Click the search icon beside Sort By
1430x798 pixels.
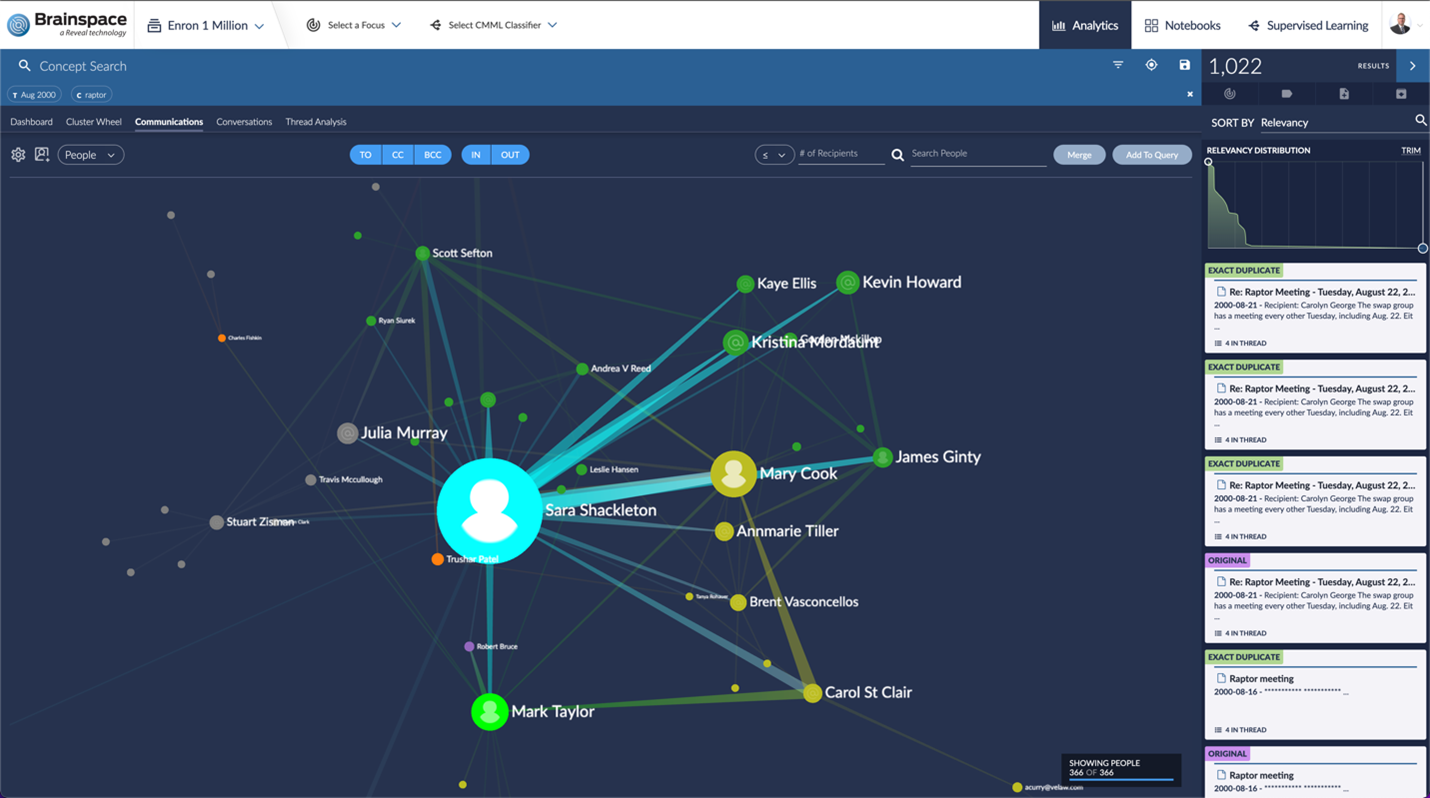1420,121
